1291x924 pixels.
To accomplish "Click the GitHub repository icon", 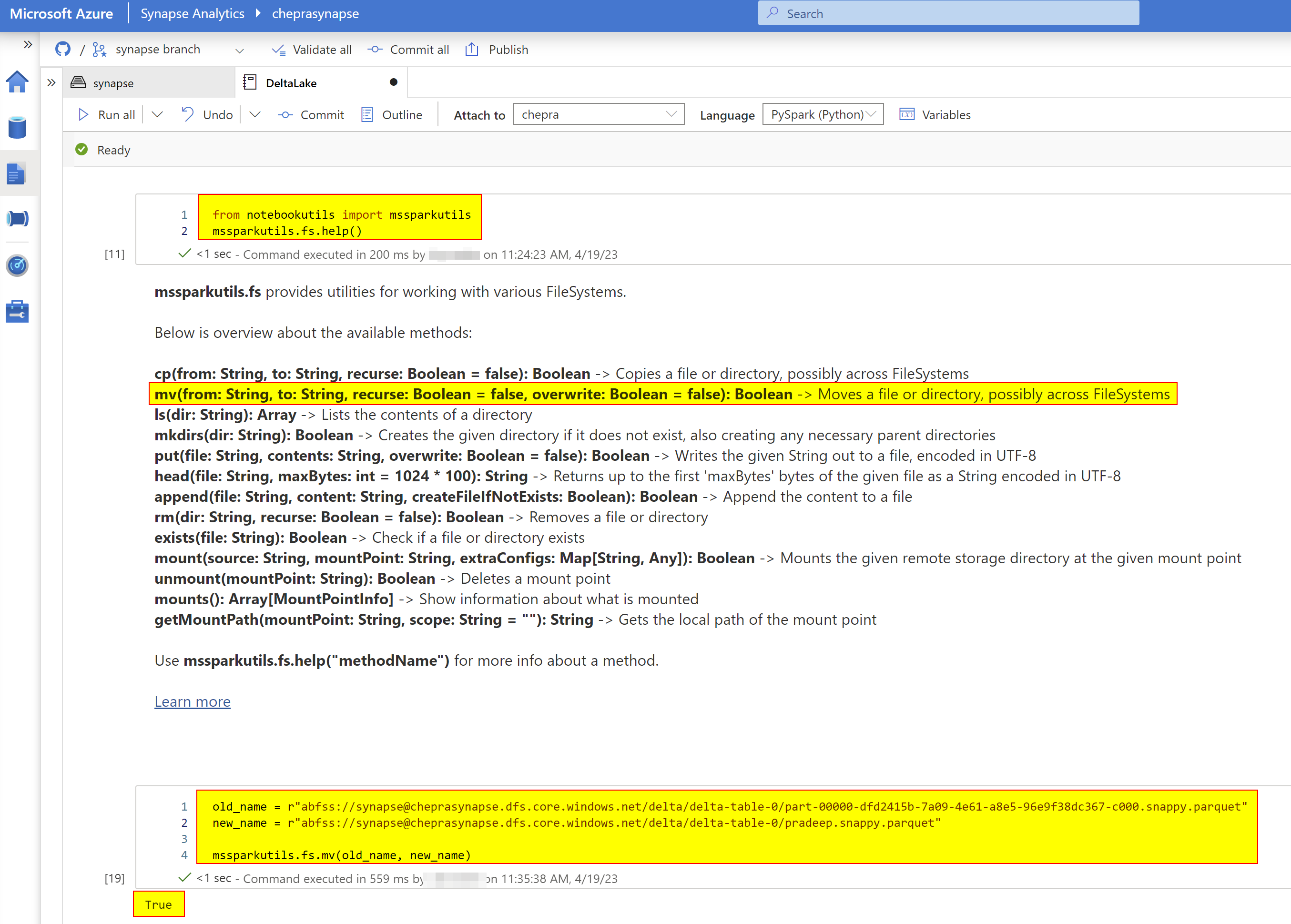I will point(63,50).
